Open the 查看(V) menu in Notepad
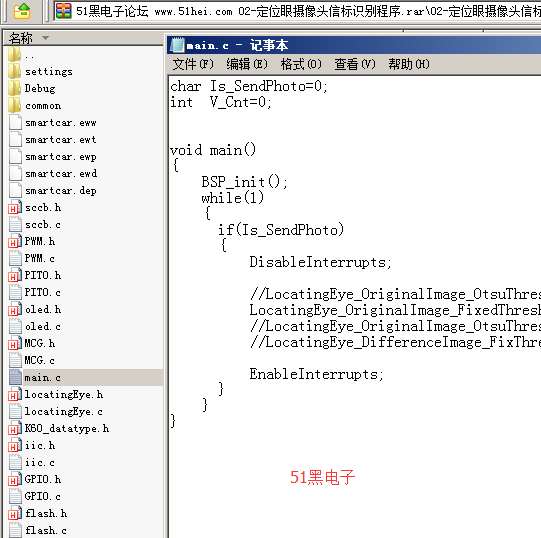 pyautogui.click(x=355, y=64)
